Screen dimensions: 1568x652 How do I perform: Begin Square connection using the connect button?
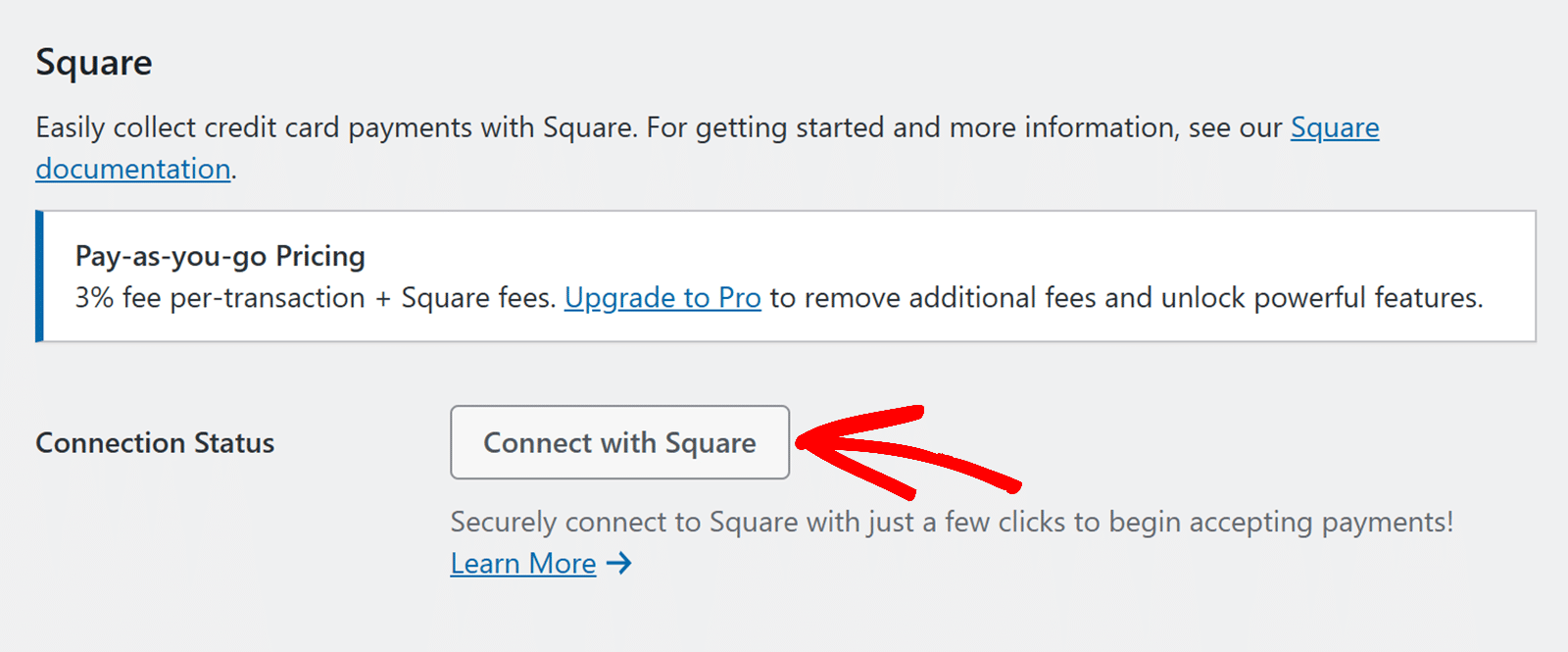(x=619, y=443)
